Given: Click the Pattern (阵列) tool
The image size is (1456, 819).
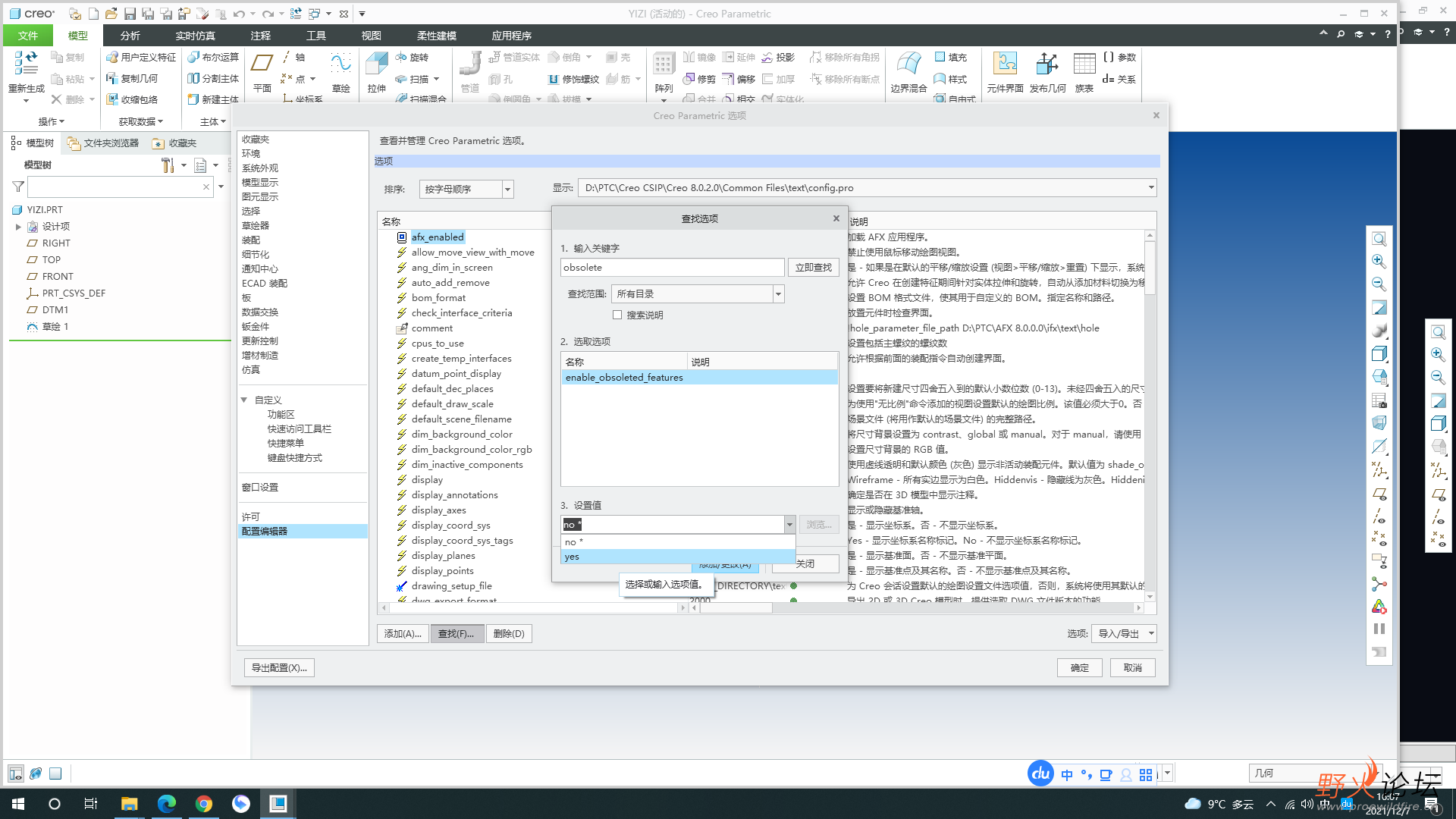Looking at the screenshot, I should click(x=664, y=72).
